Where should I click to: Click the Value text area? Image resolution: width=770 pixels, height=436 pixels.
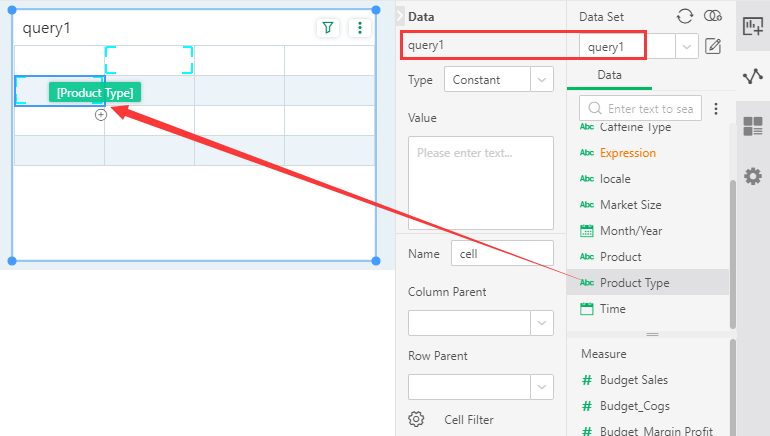click(x=481, y=183)
